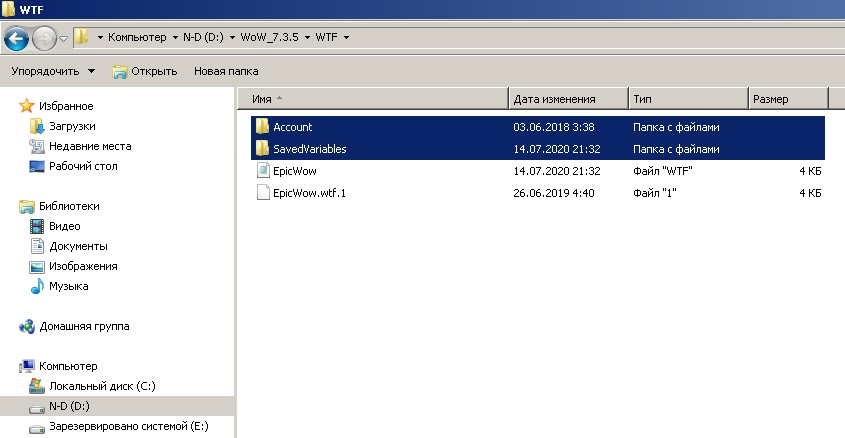Click the EpicWow WTF file icon
This screenshot has height=438, width=845.
[263, 171]
